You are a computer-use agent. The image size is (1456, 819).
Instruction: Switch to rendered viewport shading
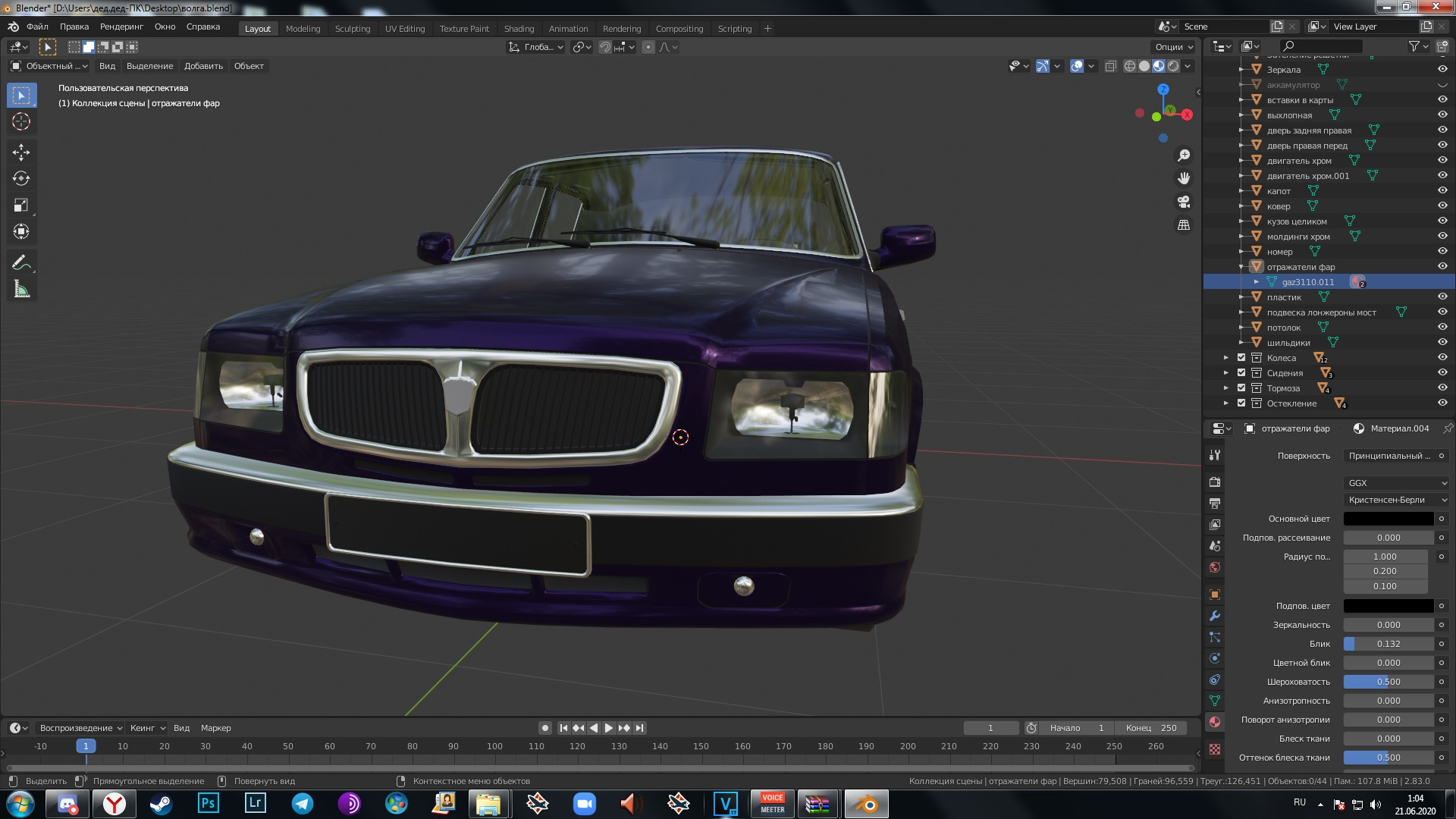point(1173,67)
